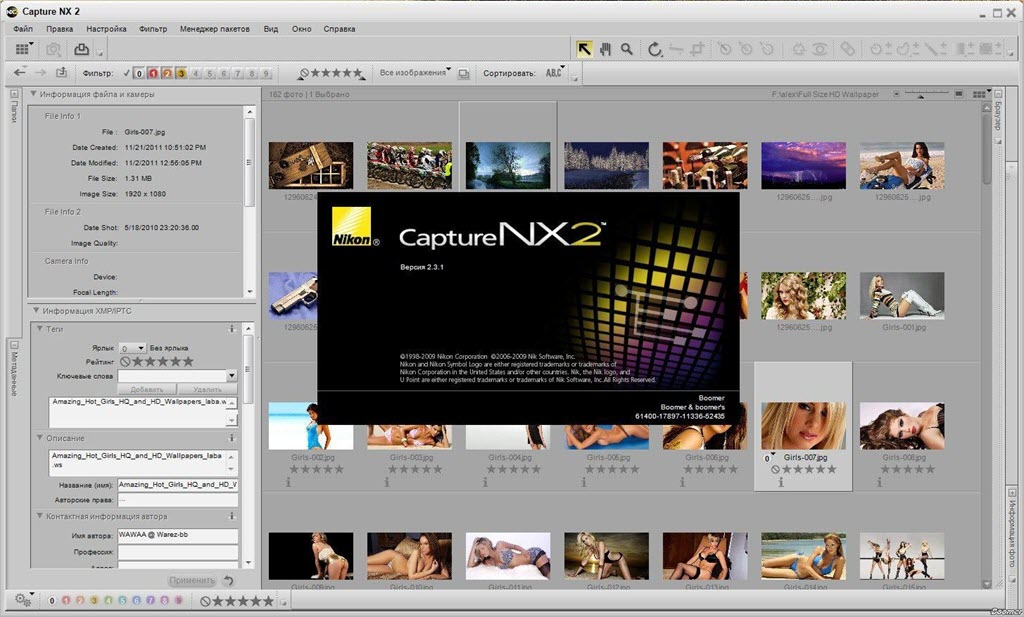Toggle label filter 9
Screen dimensions: 1024x617
click(266, 74)
